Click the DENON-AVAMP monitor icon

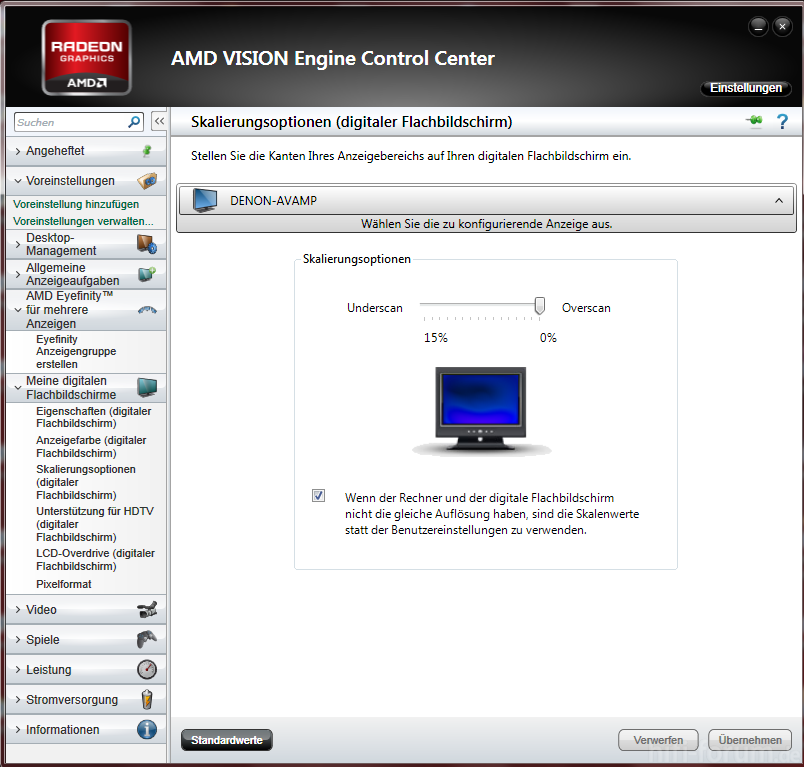coord(205,200)
